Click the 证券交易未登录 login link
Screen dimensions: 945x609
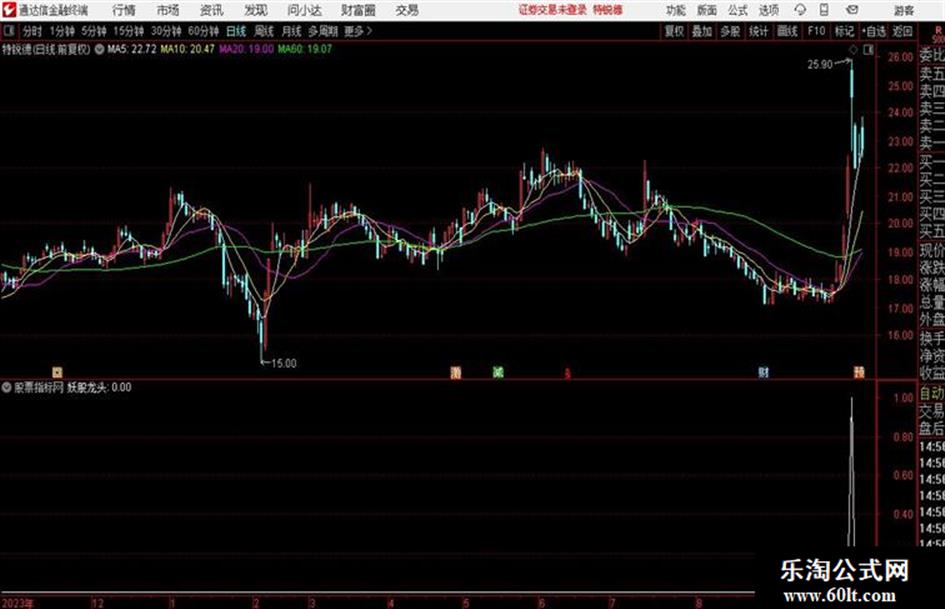tap(553, 10)
